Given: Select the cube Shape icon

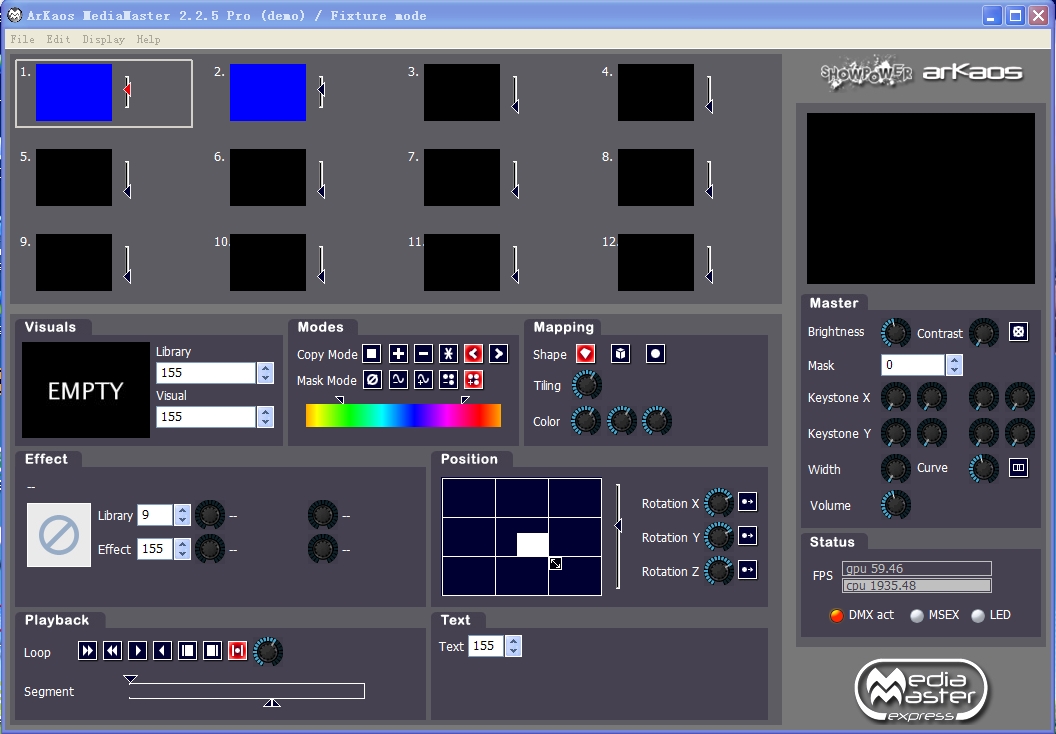Looking at the screenshot, I should pyautogui.click(x=620, y=354).
